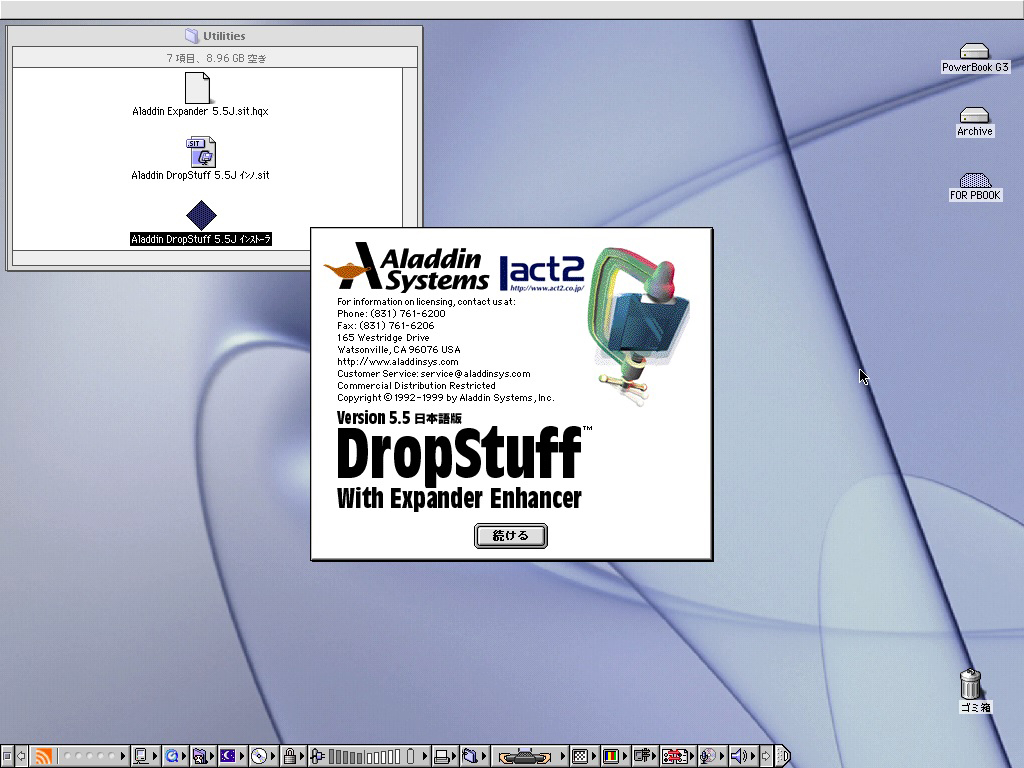The image size is (1024, 768).
Task: Select the PowerBook G3 disk icon
Action: coord(974,51)
